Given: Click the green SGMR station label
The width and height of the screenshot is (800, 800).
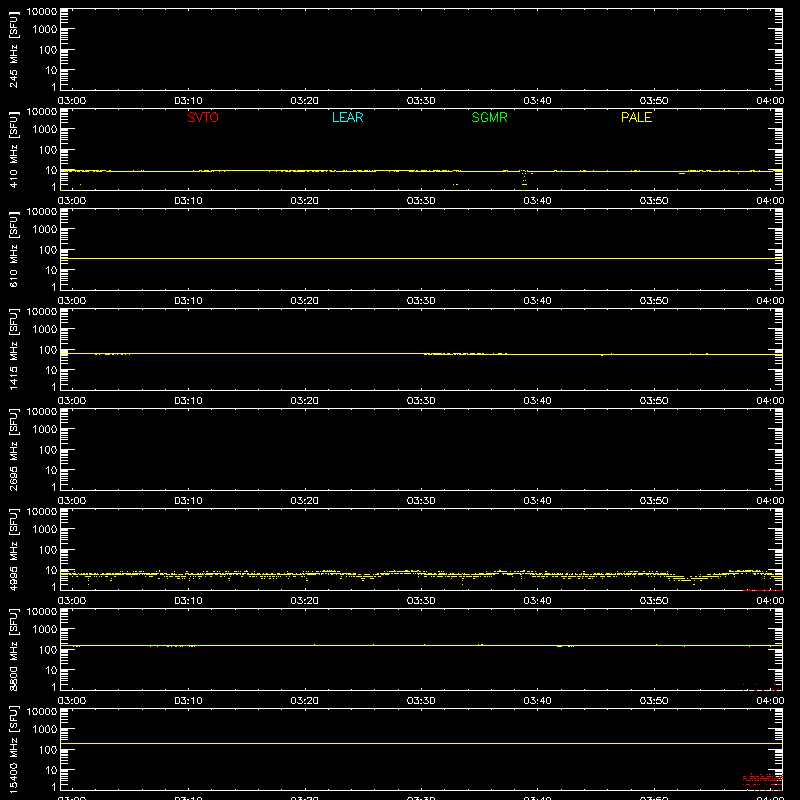Looking at the screenshot, I should click(489, 117).
